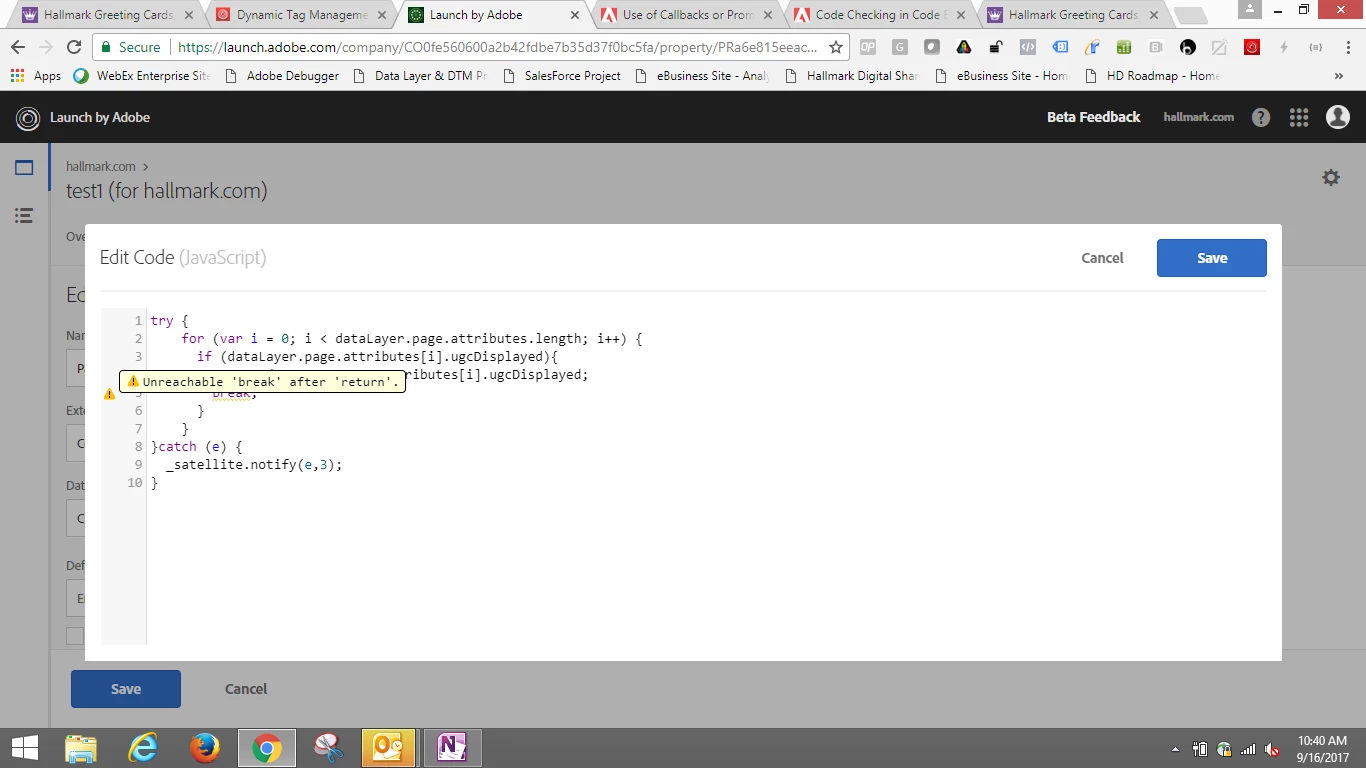Click the bottom Cancel button
This screenshot has height=768, width=1366.
coord(246,689)
